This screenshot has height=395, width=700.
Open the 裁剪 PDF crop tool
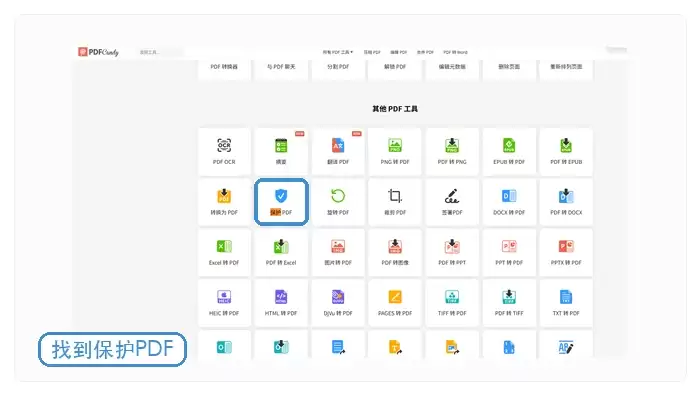[x=395, y=202]
